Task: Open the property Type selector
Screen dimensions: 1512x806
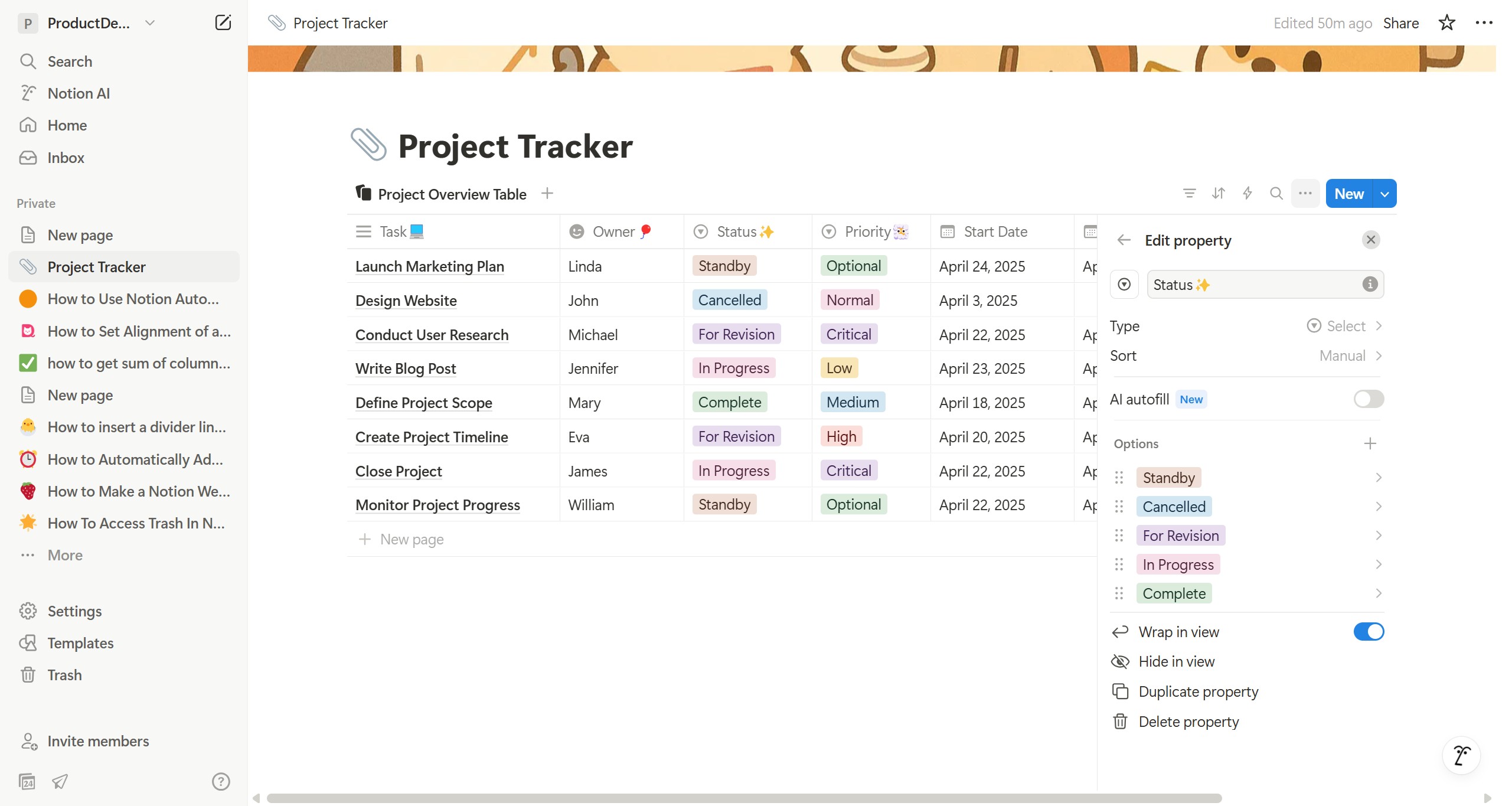Action: pyautogui.click(x=1246, y=326)
